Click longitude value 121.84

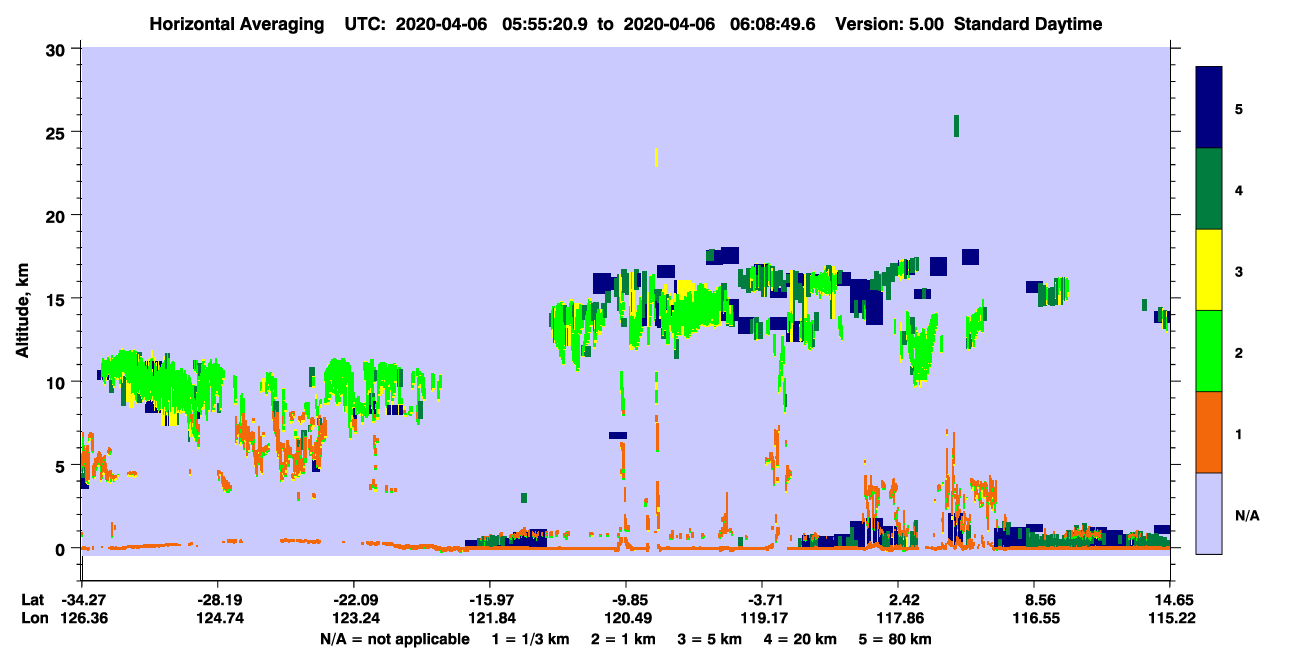pyautogui.click(x=490, y=619)
